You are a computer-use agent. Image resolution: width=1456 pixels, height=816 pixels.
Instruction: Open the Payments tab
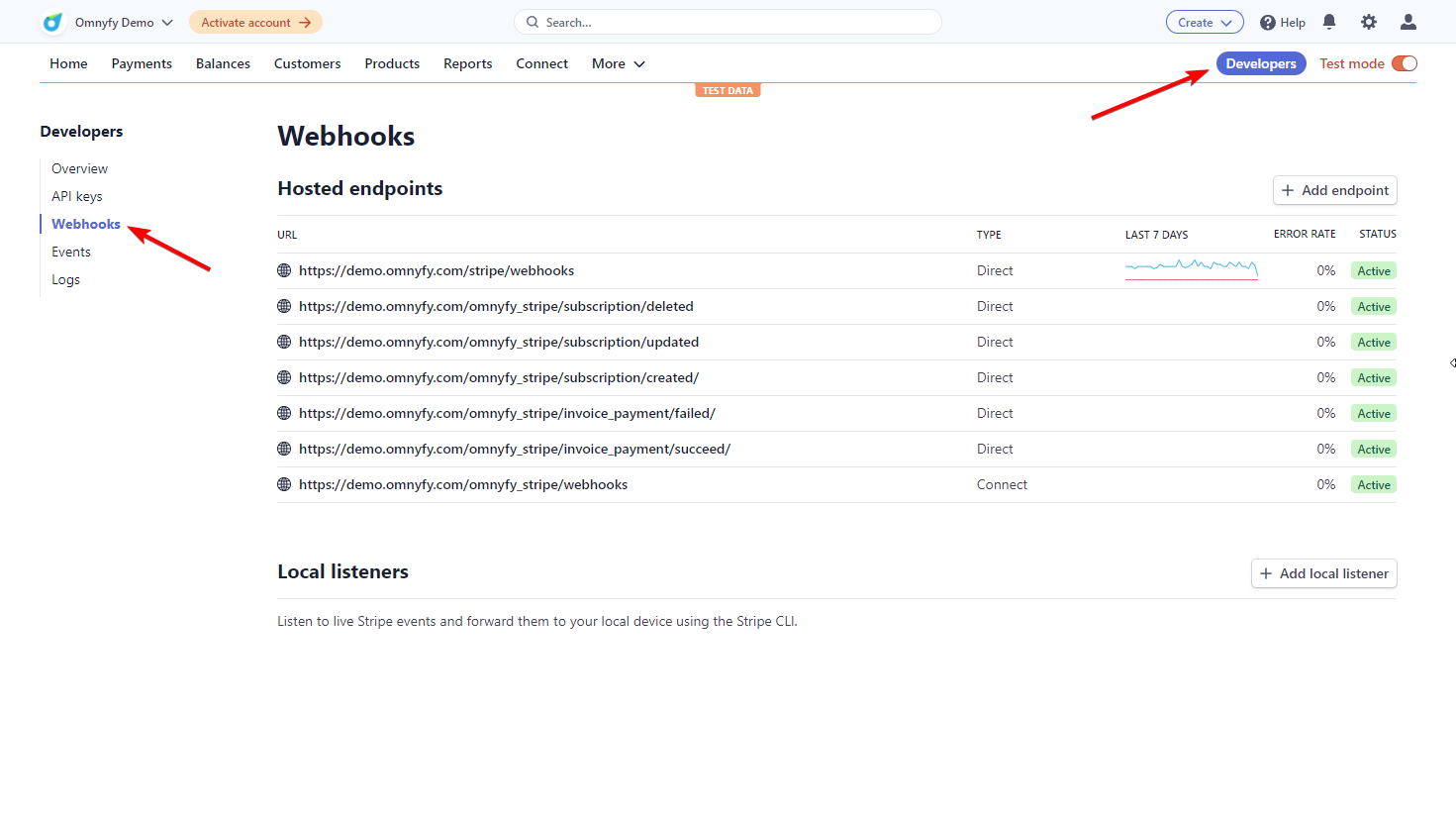click(142, 63)
